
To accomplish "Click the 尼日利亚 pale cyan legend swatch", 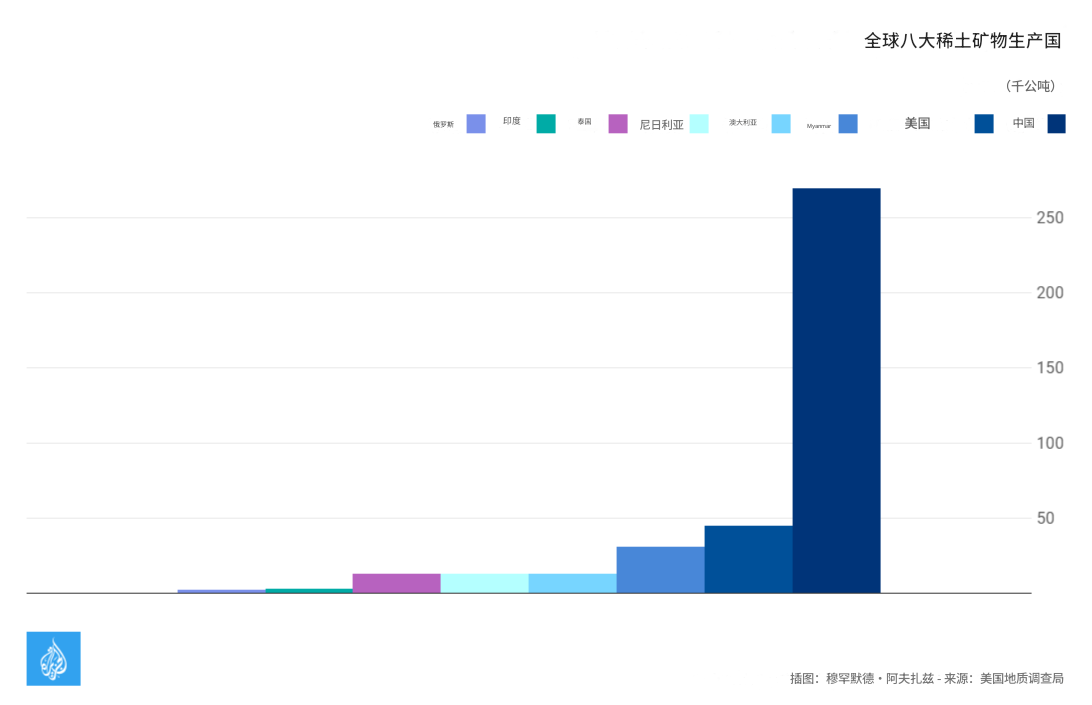I will tap(699, 124).
